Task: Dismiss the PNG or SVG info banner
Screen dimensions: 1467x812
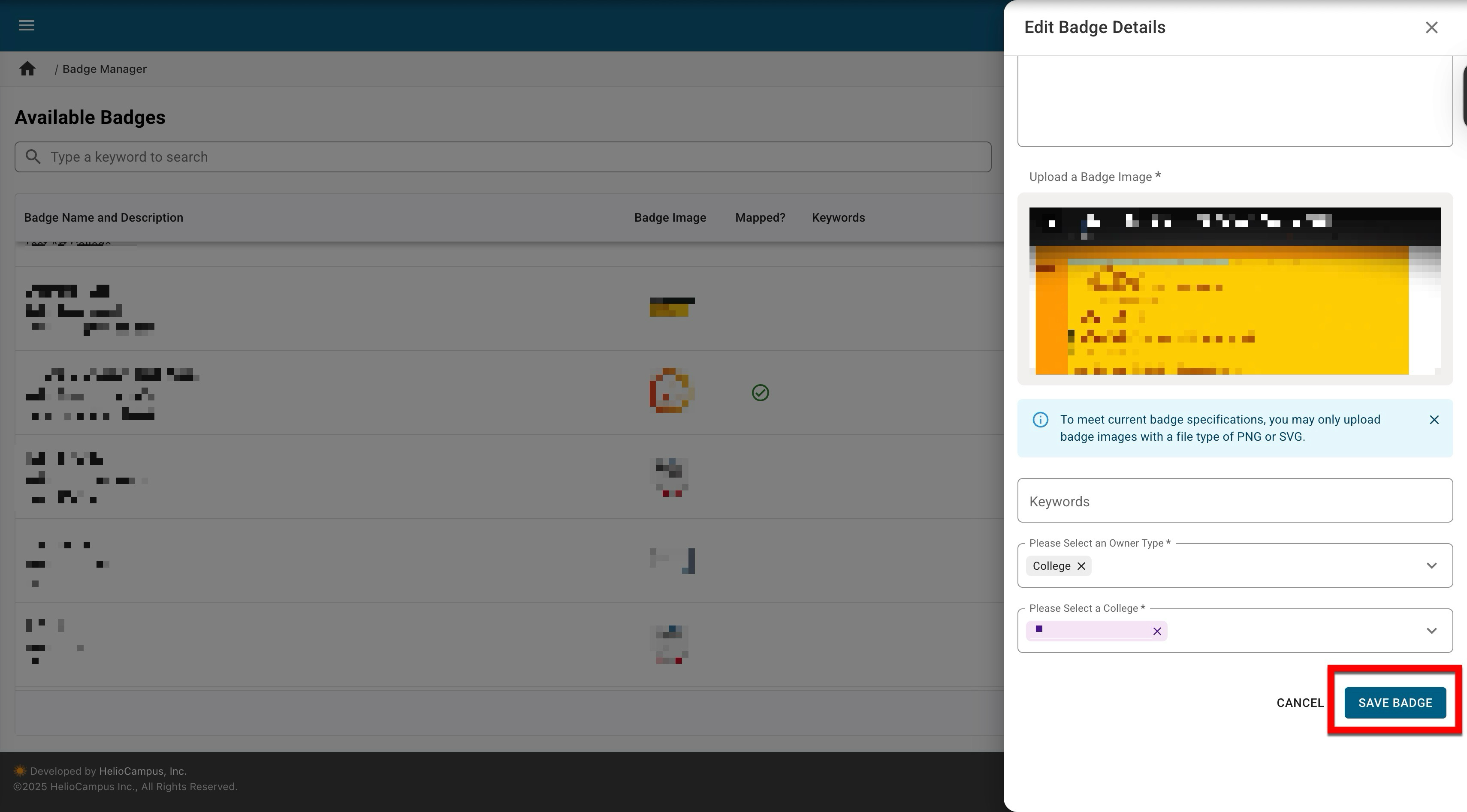Action: pyautogui.click(x=1434, y=420)
